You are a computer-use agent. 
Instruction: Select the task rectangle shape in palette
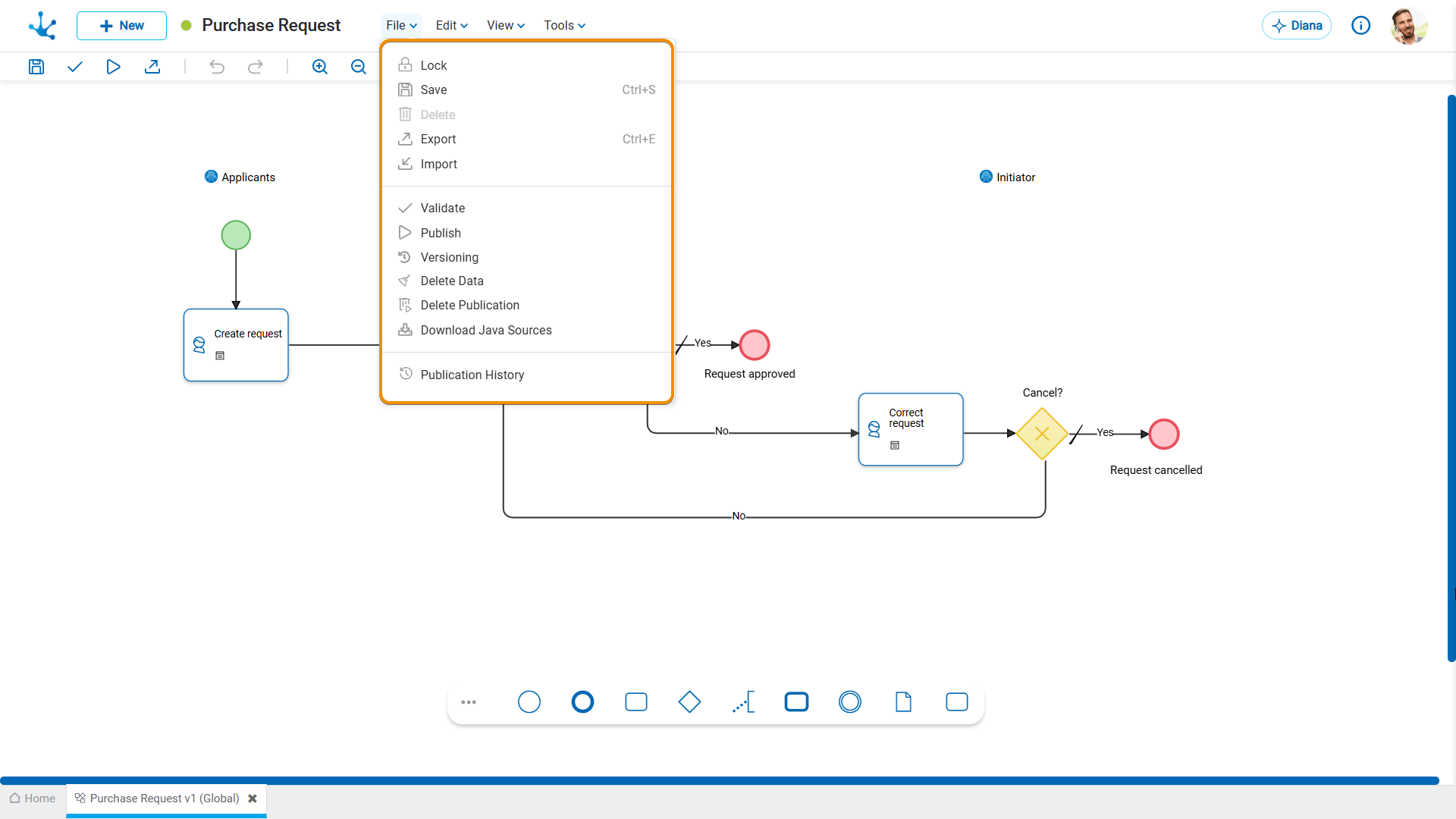636,702
